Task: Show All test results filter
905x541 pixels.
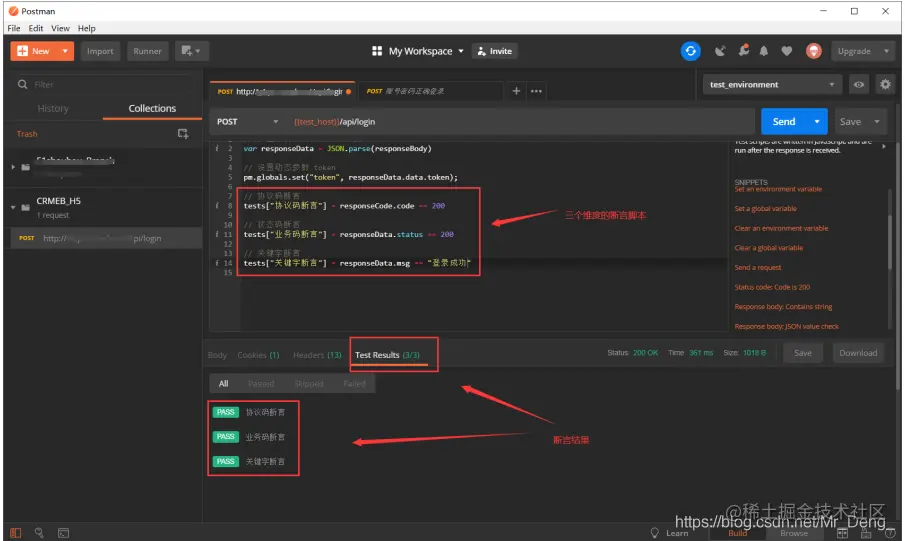Action: (223, 383)
